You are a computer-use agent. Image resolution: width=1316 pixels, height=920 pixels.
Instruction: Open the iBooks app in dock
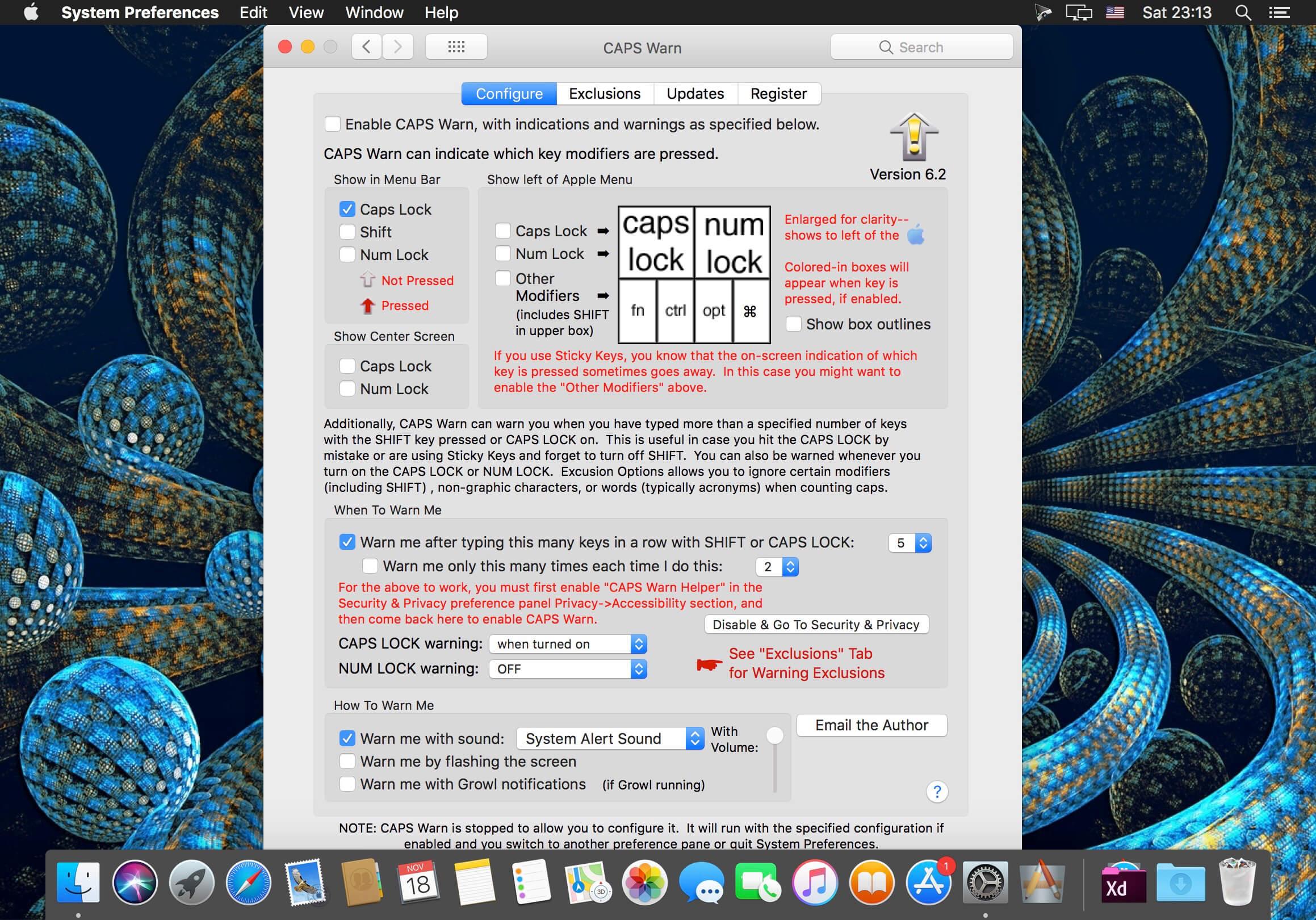click(872, 882)
